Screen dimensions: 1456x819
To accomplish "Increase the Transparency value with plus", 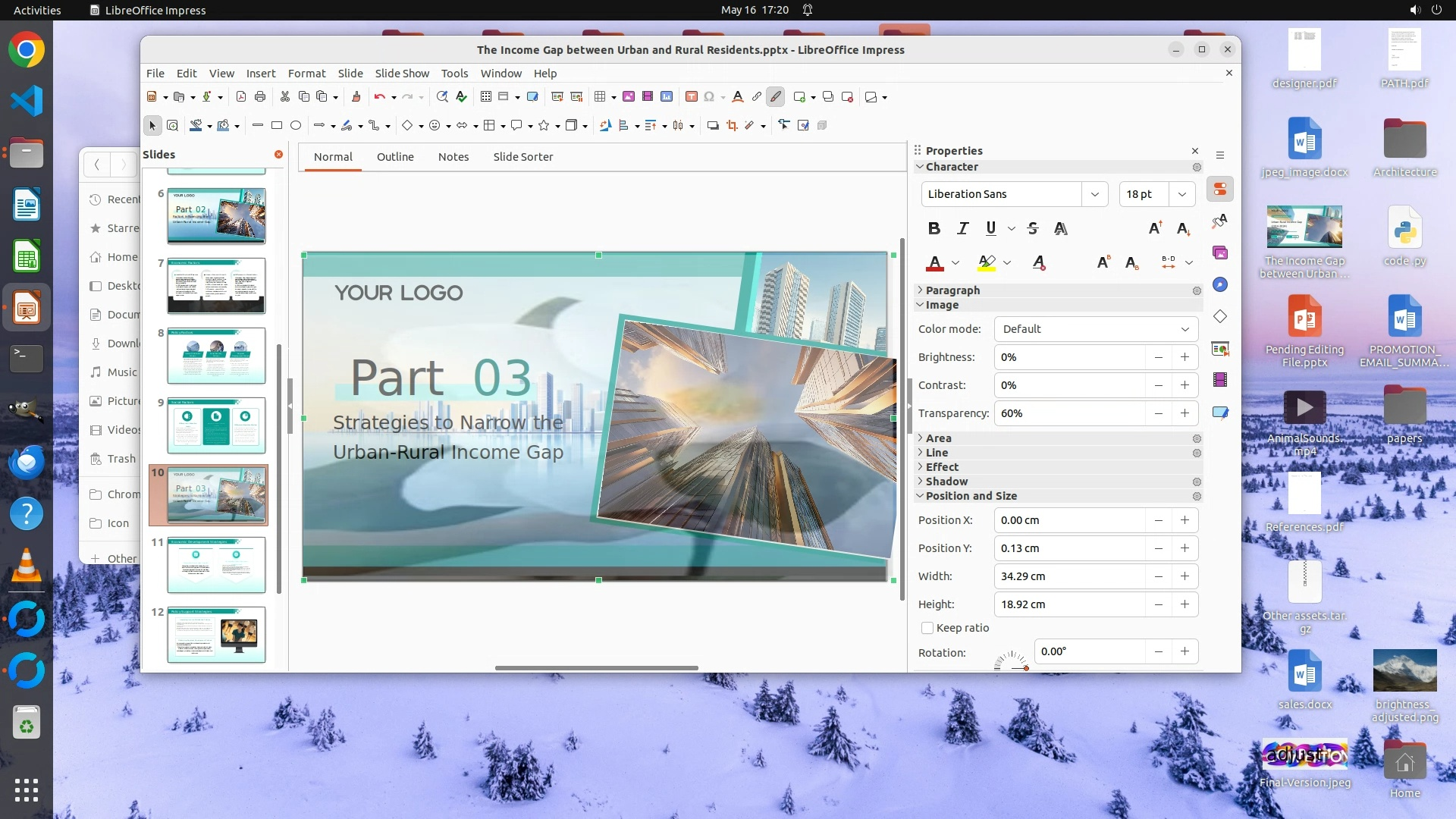I will (1185, 413).
